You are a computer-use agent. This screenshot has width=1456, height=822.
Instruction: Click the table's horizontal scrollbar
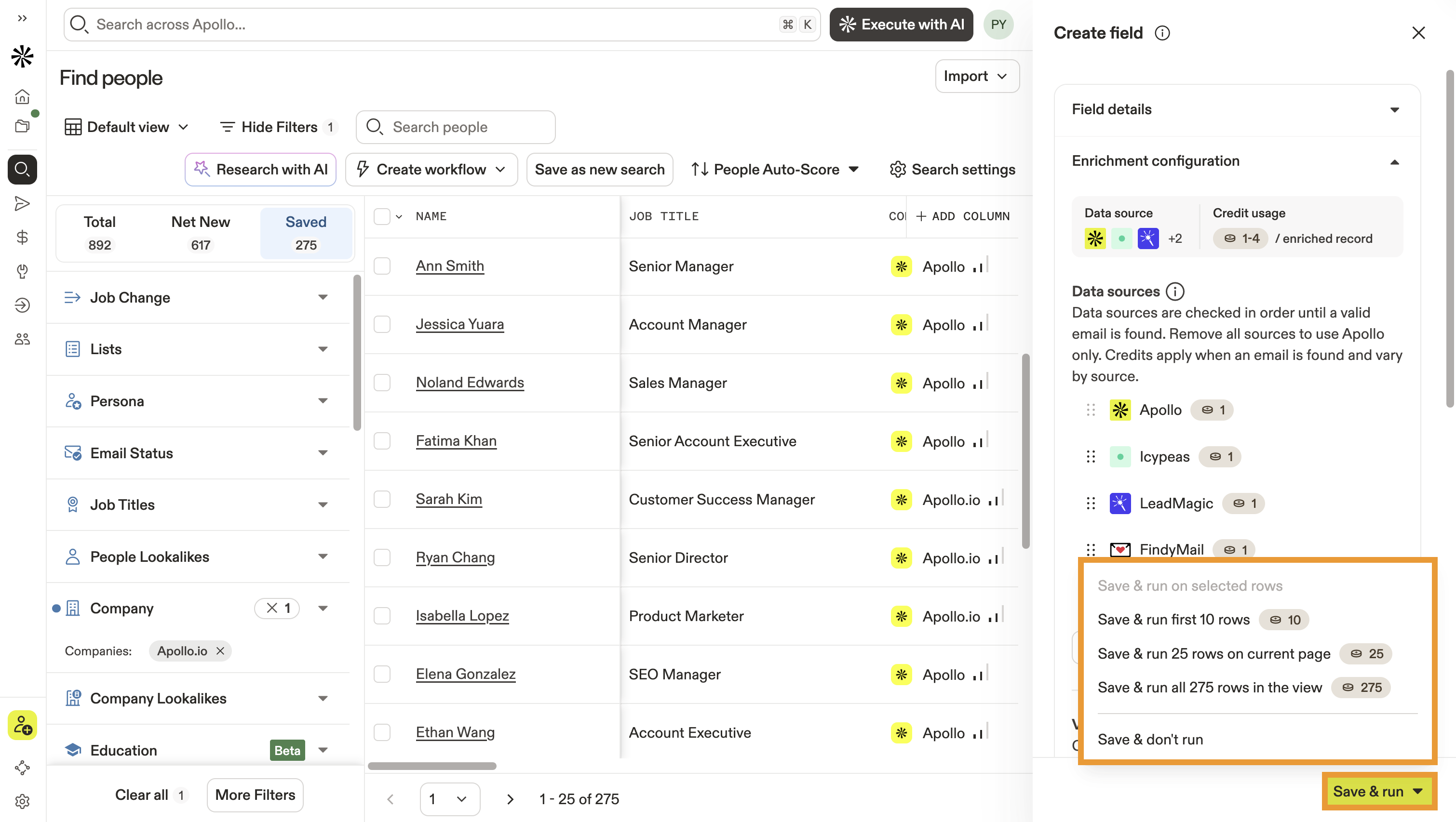pyautogui.click(x=432, y=766)
